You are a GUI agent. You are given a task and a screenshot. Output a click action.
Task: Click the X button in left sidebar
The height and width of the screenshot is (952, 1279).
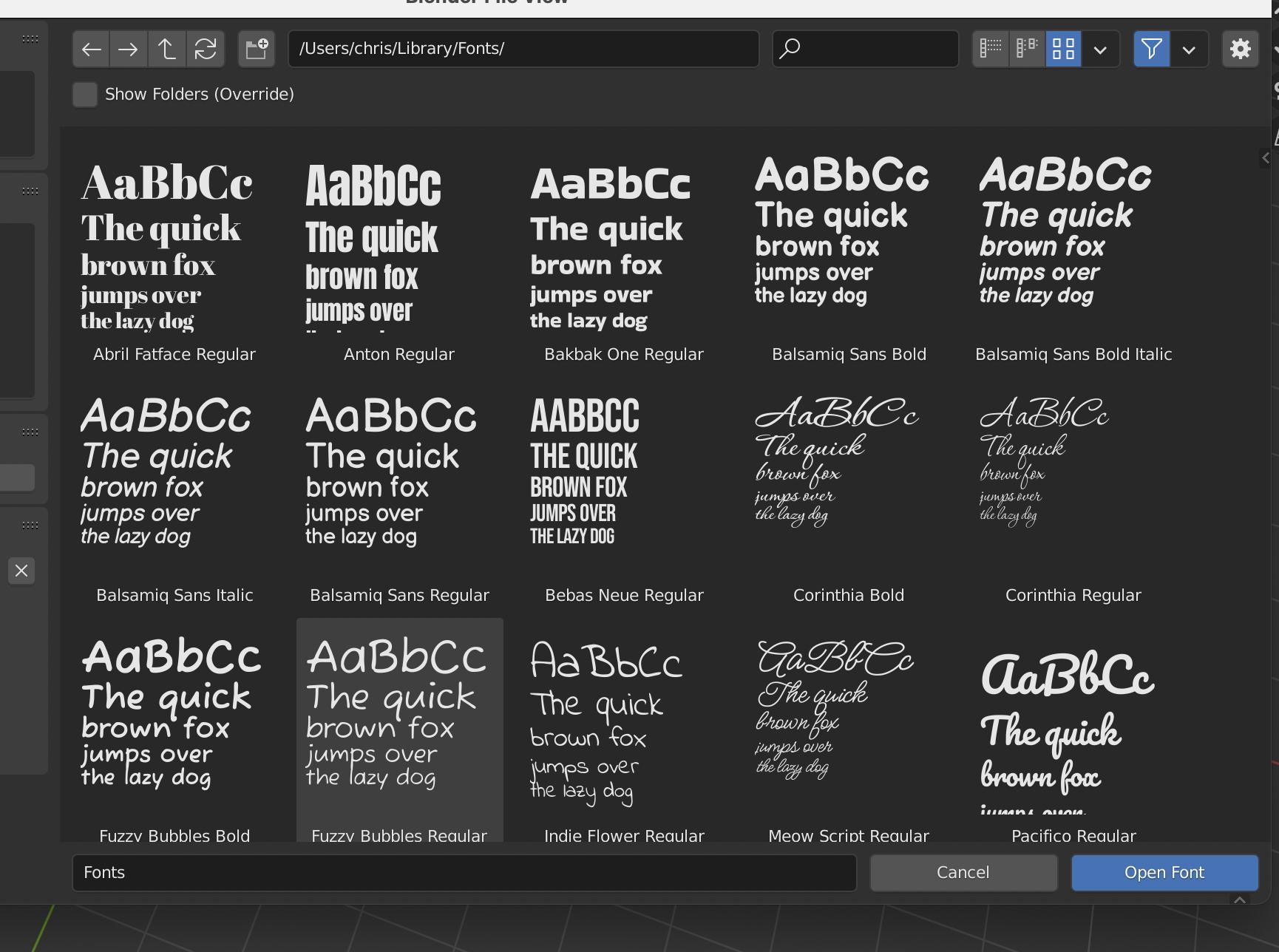pyautogui.click(x=21, y=571)
